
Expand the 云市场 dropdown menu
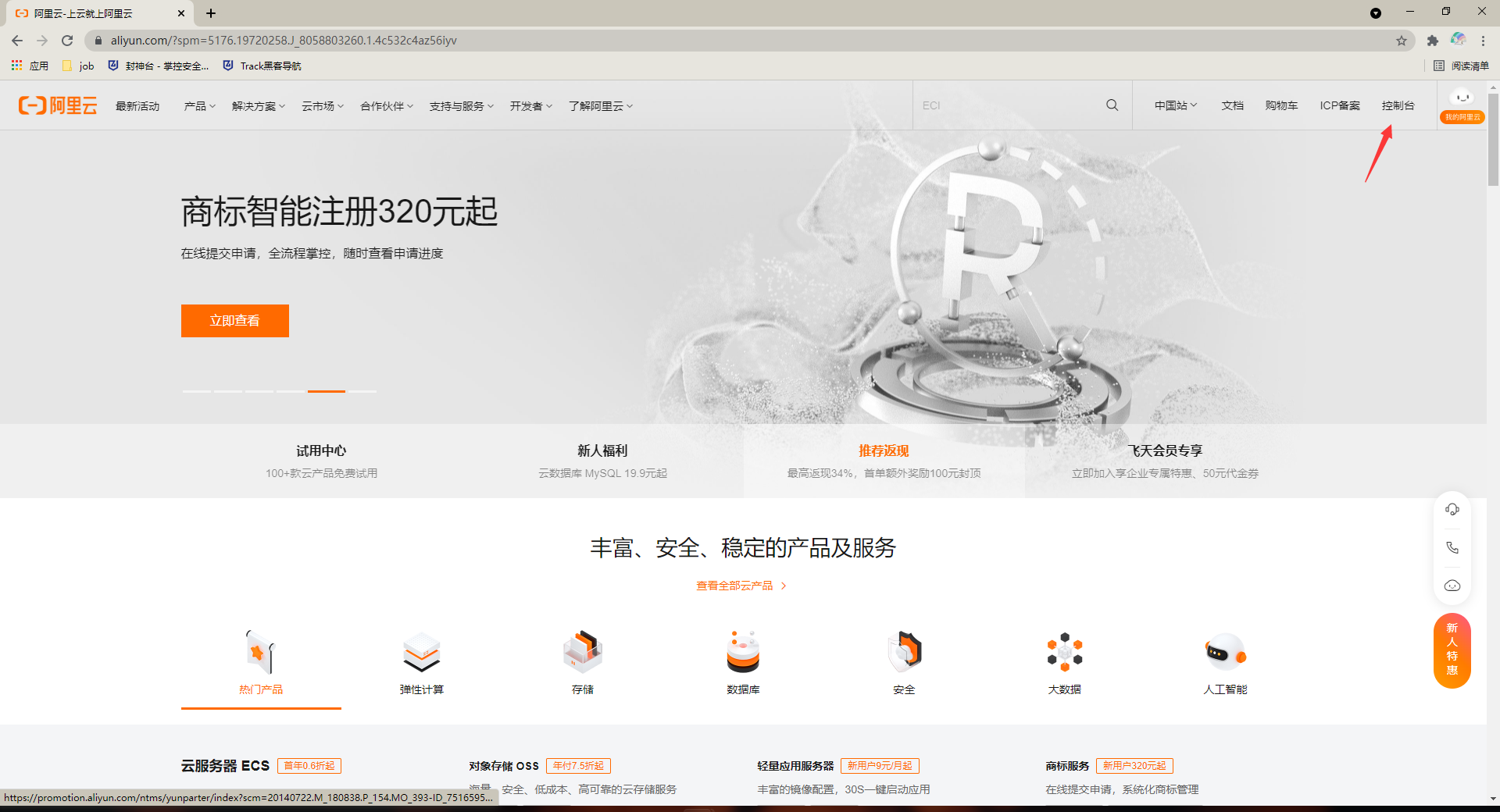click(323, 106)
